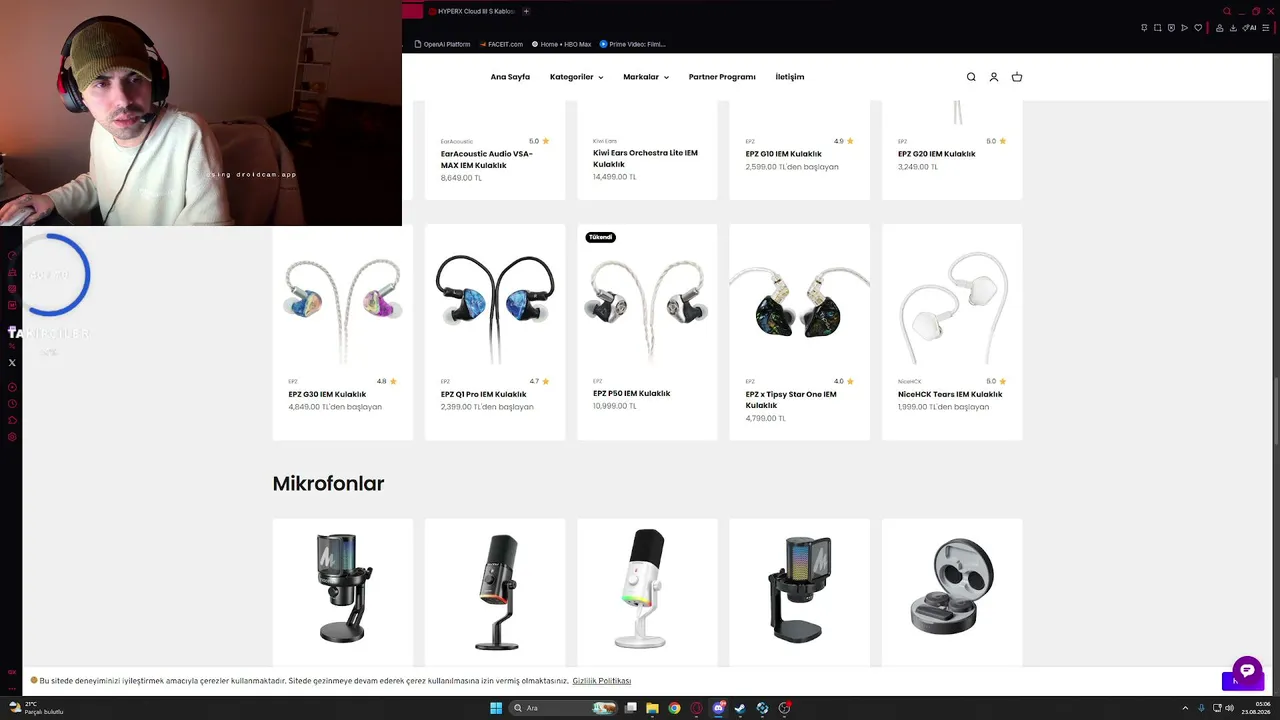The height and width of the screenshot is (720, 1280).
Task: Open File Explorer from the taskbar
Action: (652, 708)
